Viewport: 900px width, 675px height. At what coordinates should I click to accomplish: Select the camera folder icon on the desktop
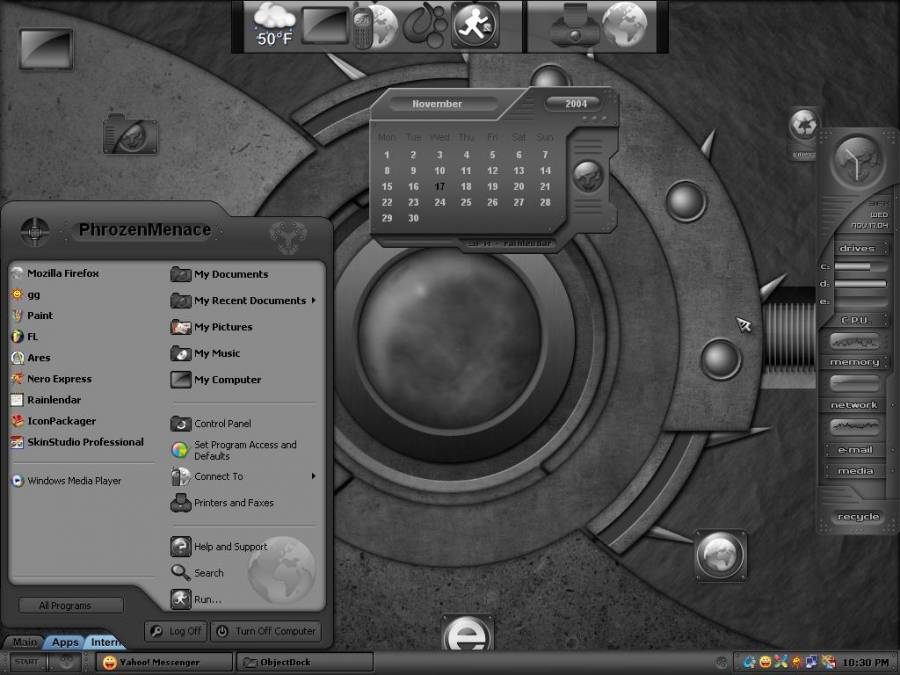pos(130,134)
